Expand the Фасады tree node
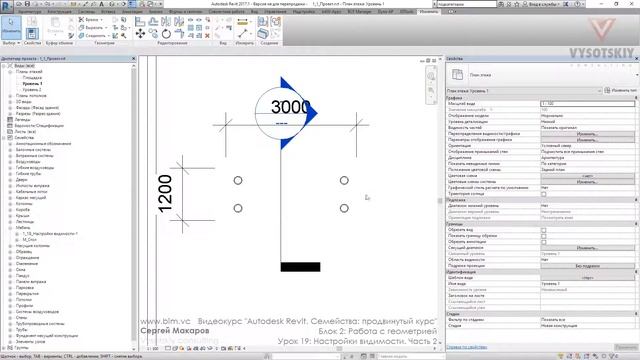 click(10, 108)
